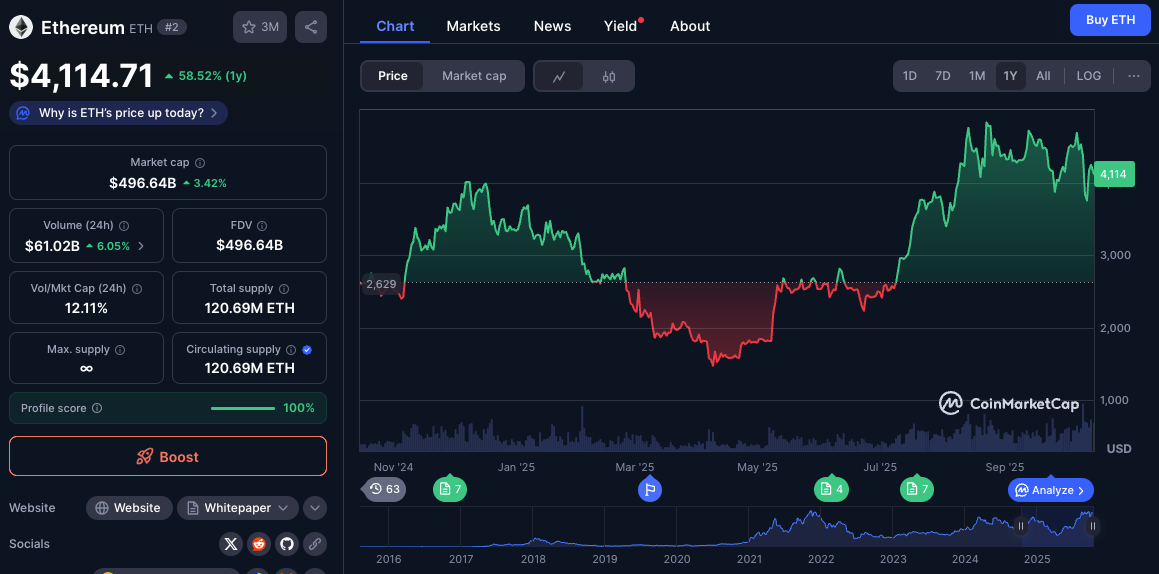The image size is (1159, 574).
Task: Click the 4,114 current price label on chart
Action: click(1114, 174)
